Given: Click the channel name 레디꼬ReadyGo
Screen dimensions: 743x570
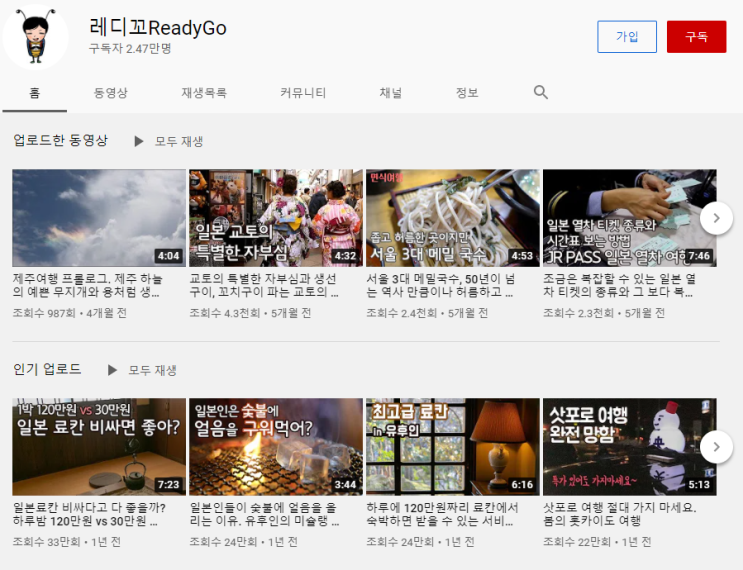Looking at the screenshot, I should [158, 27].
